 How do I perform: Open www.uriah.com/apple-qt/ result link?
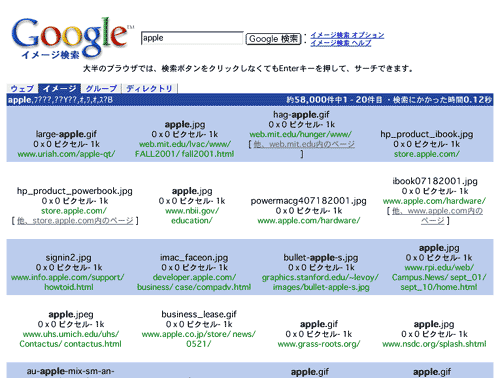(x=66, y=154)
